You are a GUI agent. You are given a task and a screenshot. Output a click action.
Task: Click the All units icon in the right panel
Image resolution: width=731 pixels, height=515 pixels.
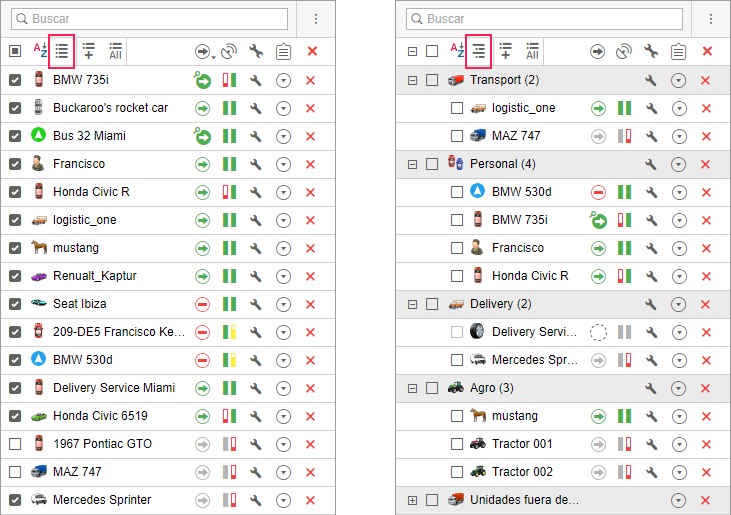tap(532, 51)
